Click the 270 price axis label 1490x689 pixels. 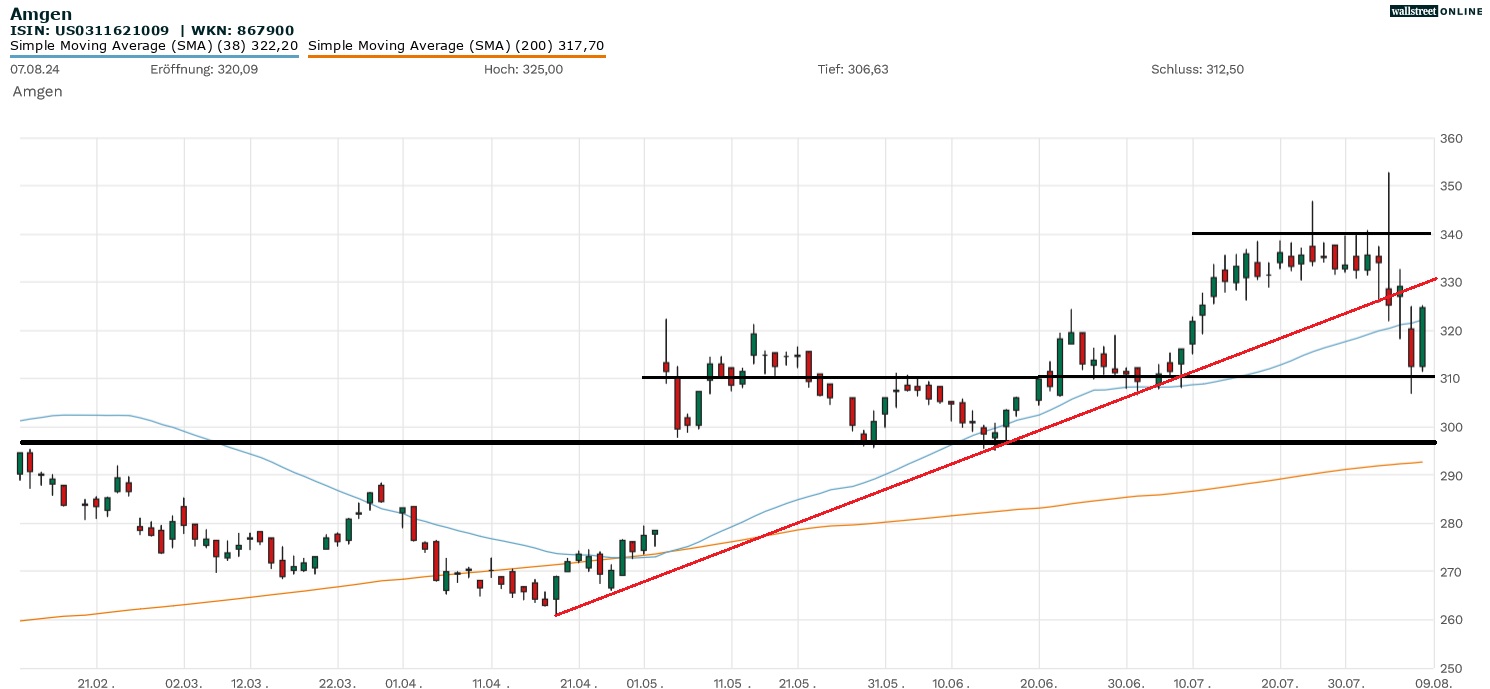coord(1451,572)
